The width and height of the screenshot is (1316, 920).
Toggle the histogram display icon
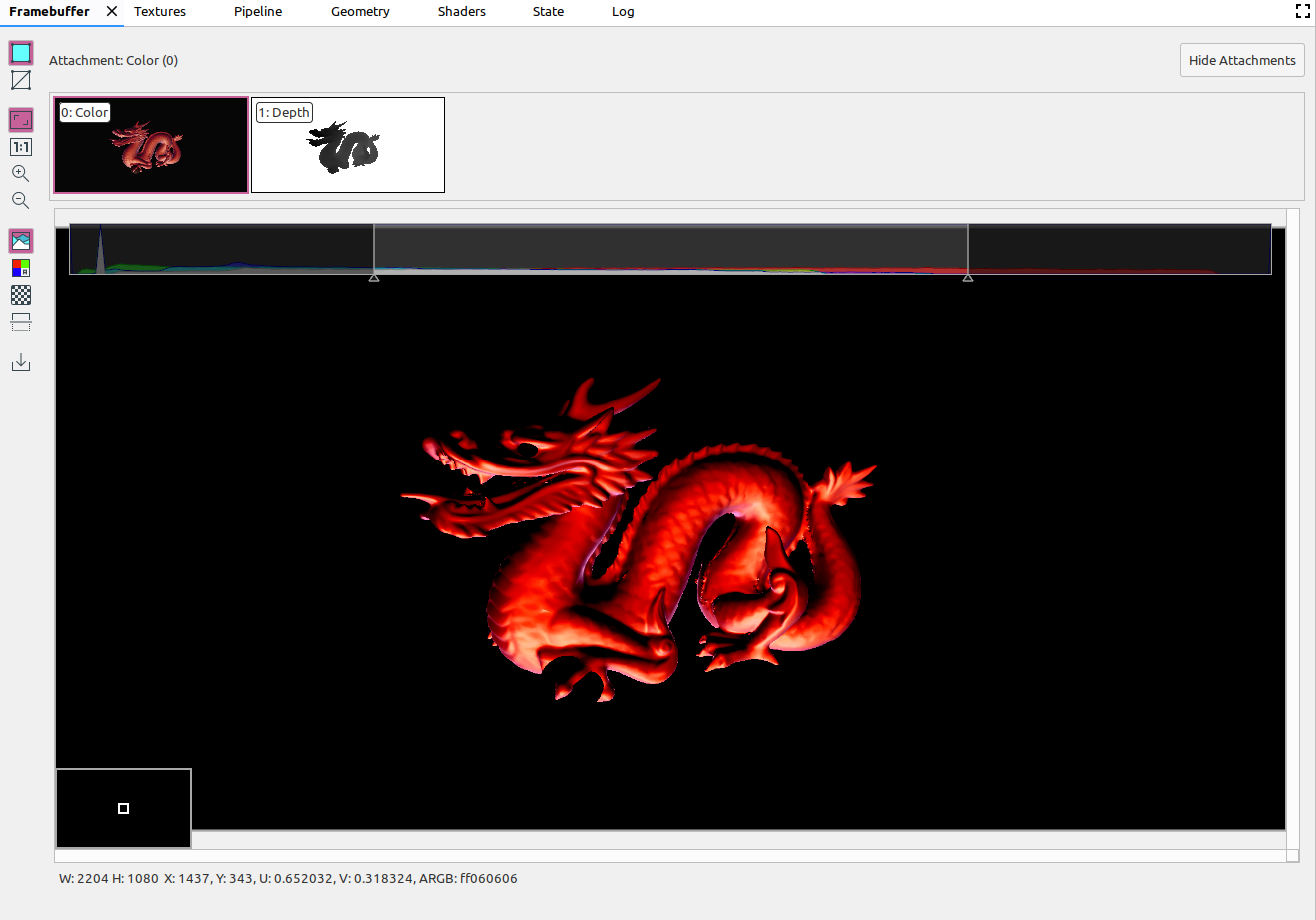point(21,241)
